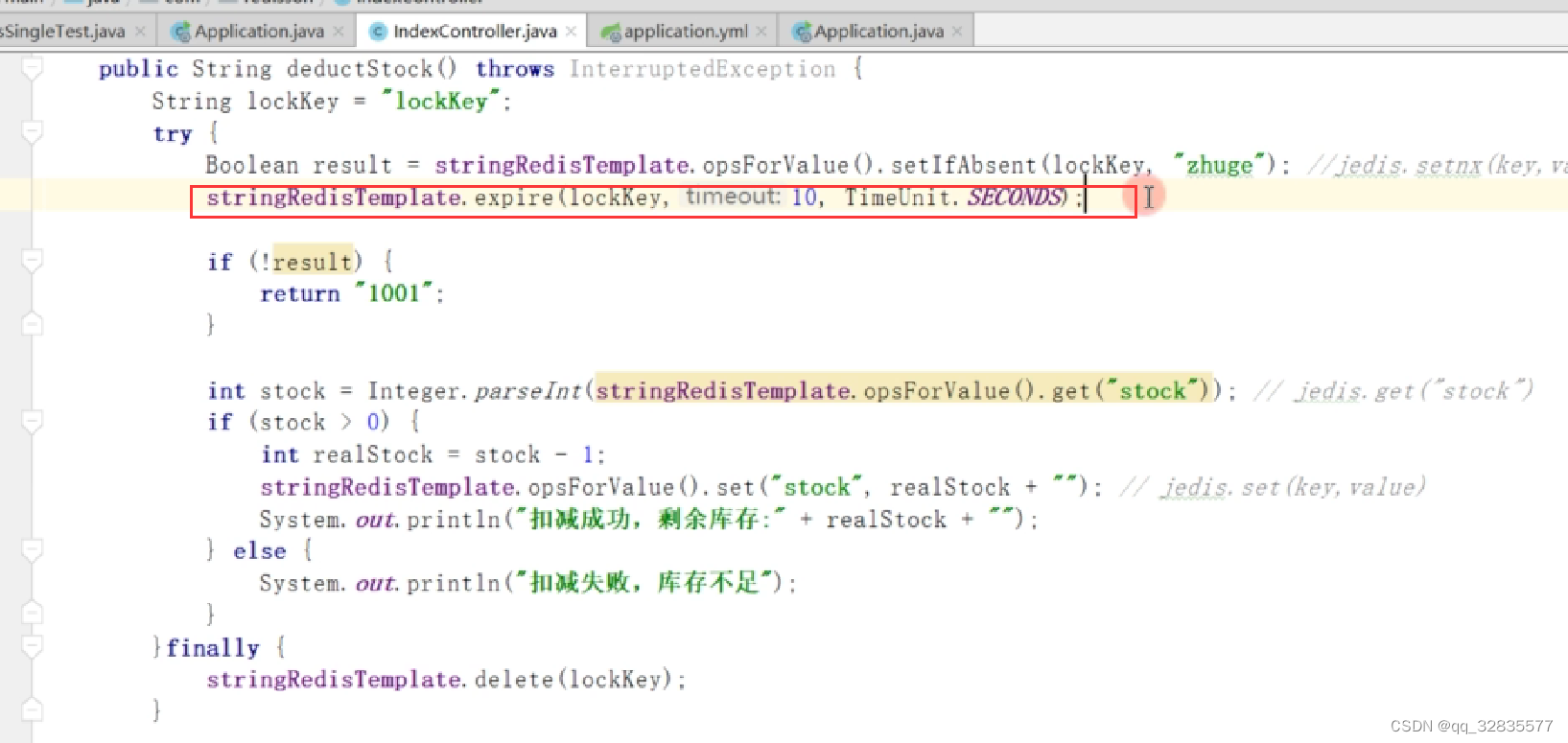Click the "扣减成功,剩余库存:" string
The height and width of the screenshot is (743, 1568).
[x=651, y=519]
